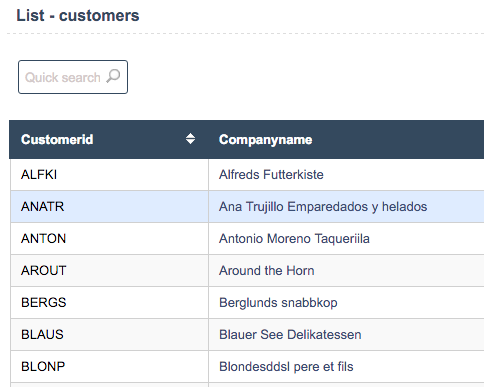Select the AROUT customer ID
Viewport: 484px width, 387px height.
point(44,271)
